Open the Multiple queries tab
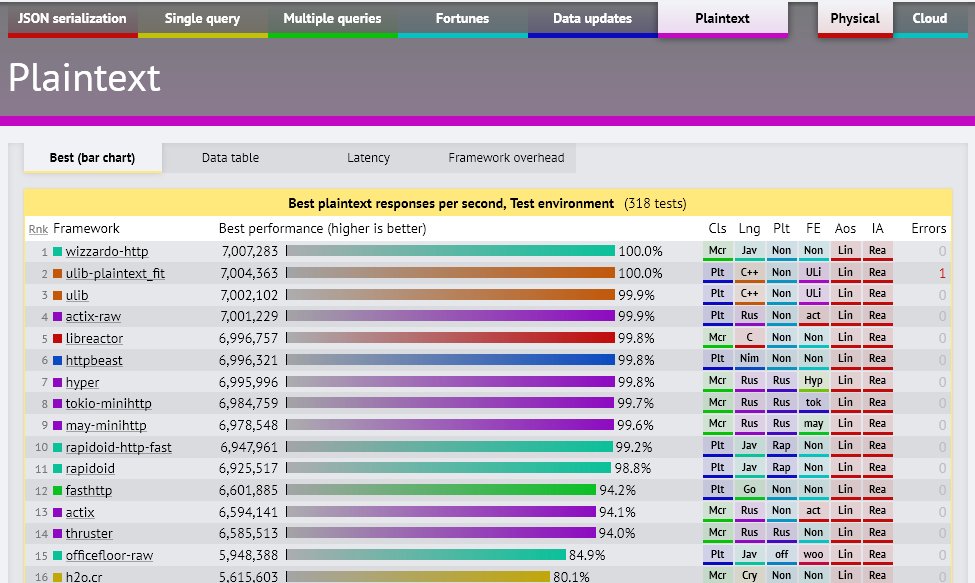 click(333, 19)
